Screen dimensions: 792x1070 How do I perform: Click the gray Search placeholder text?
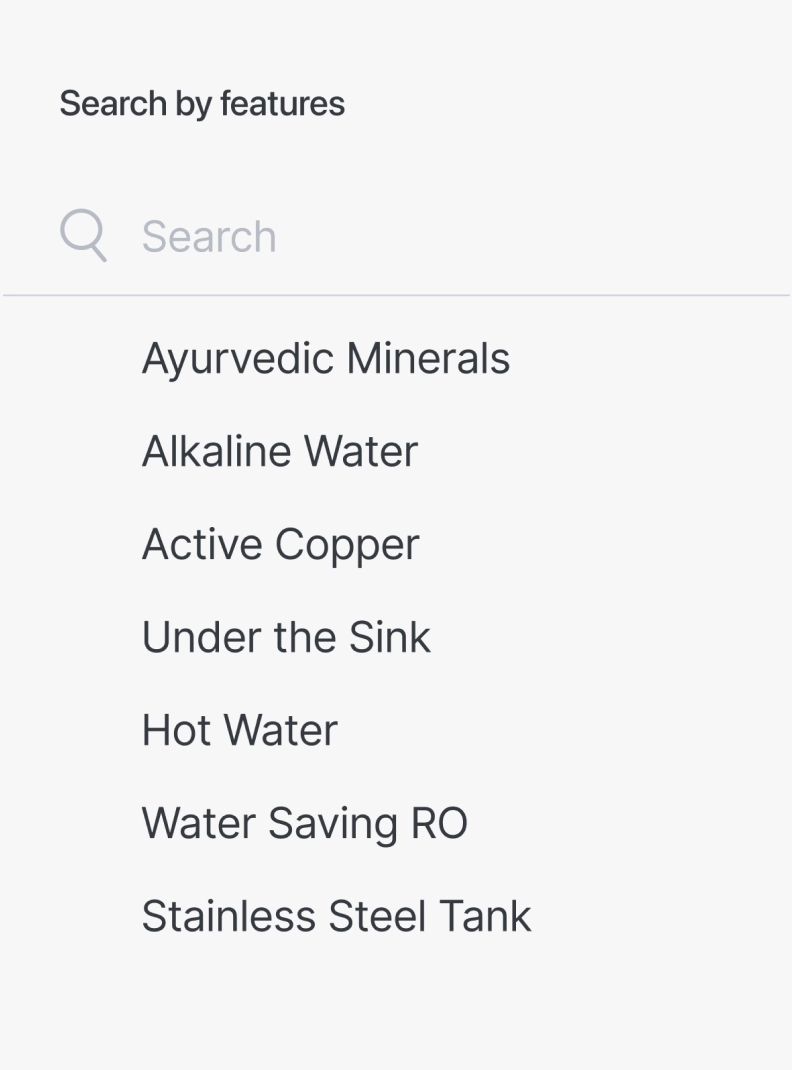(x=209, y=237)
